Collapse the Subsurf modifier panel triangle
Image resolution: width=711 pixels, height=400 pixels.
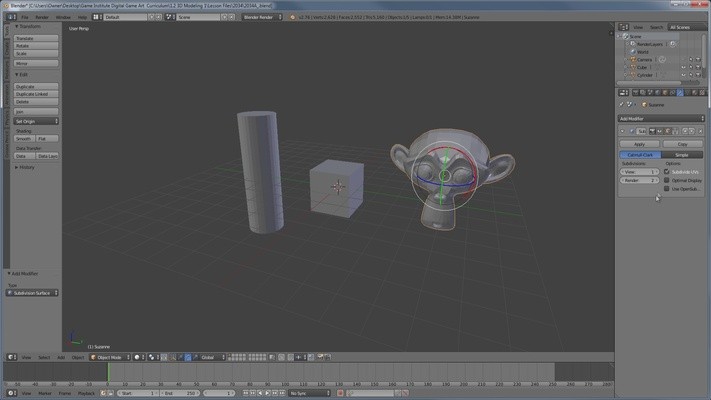623,131
